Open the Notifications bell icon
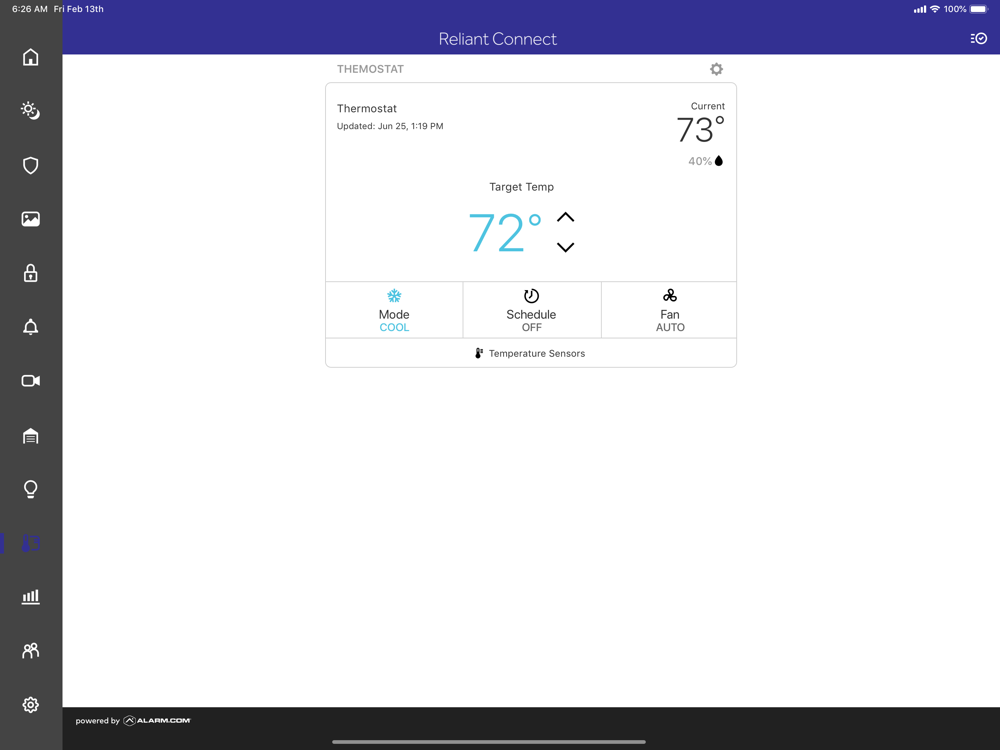Screen dimensions: 1000x750 click(x=31, y=327)
